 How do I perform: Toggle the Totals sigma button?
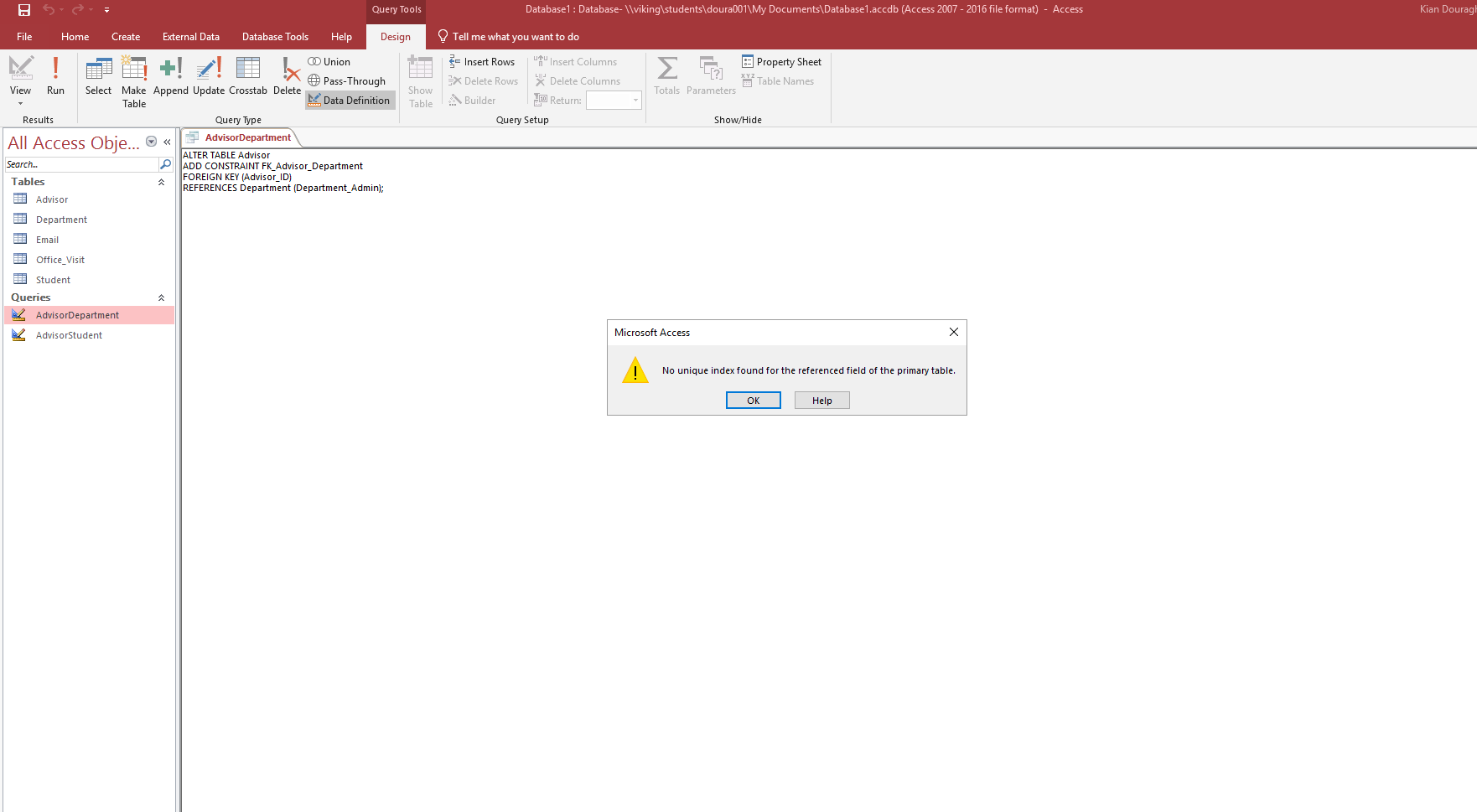[667, 75]
